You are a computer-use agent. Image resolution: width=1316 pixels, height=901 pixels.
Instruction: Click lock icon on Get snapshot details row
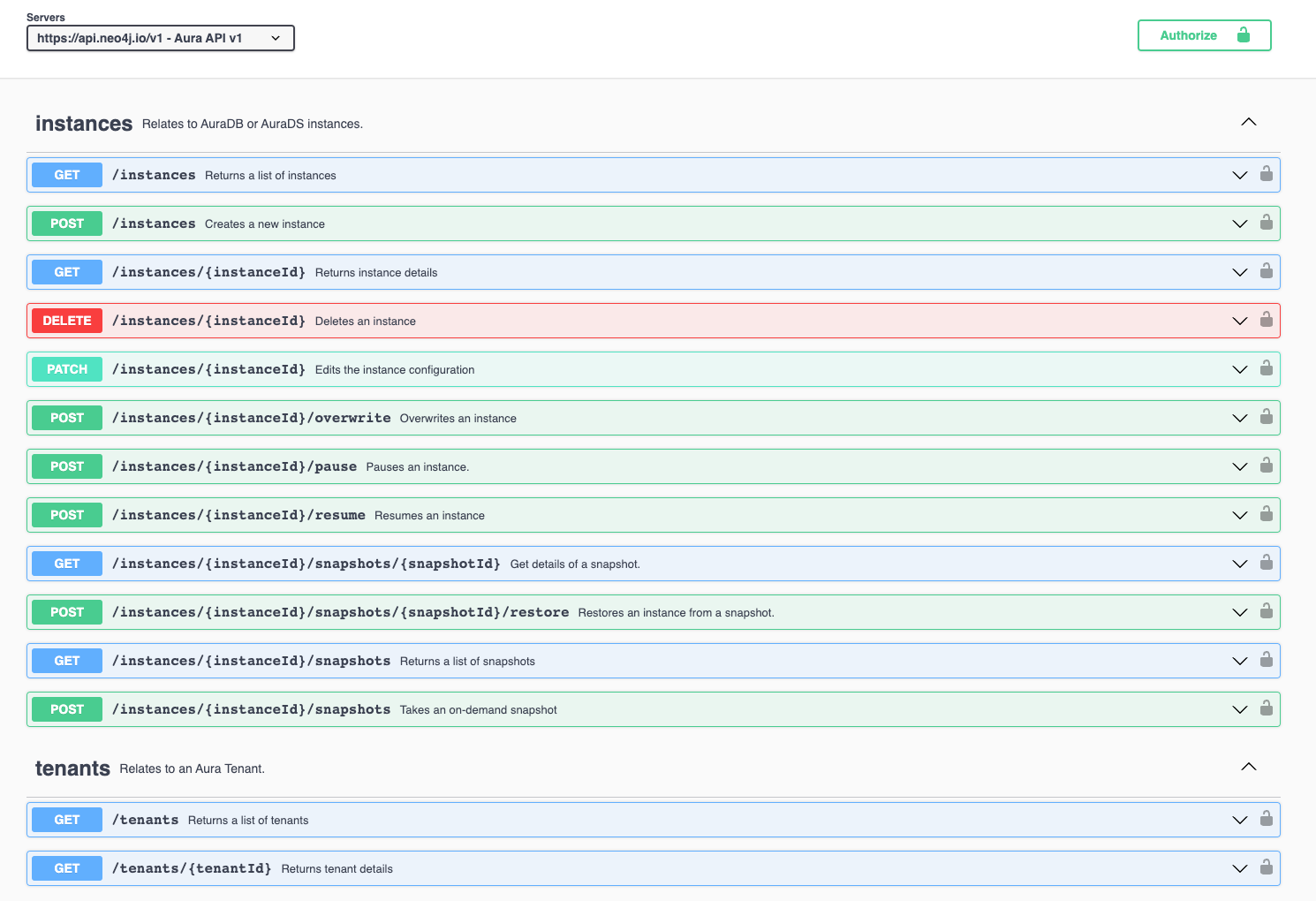pos(1267,562)
